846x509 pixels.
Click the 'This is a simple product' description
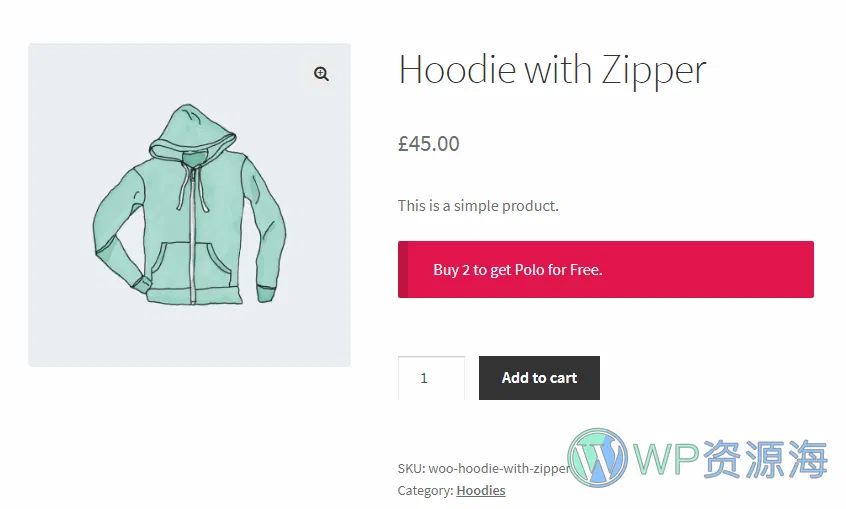point(478,206)
